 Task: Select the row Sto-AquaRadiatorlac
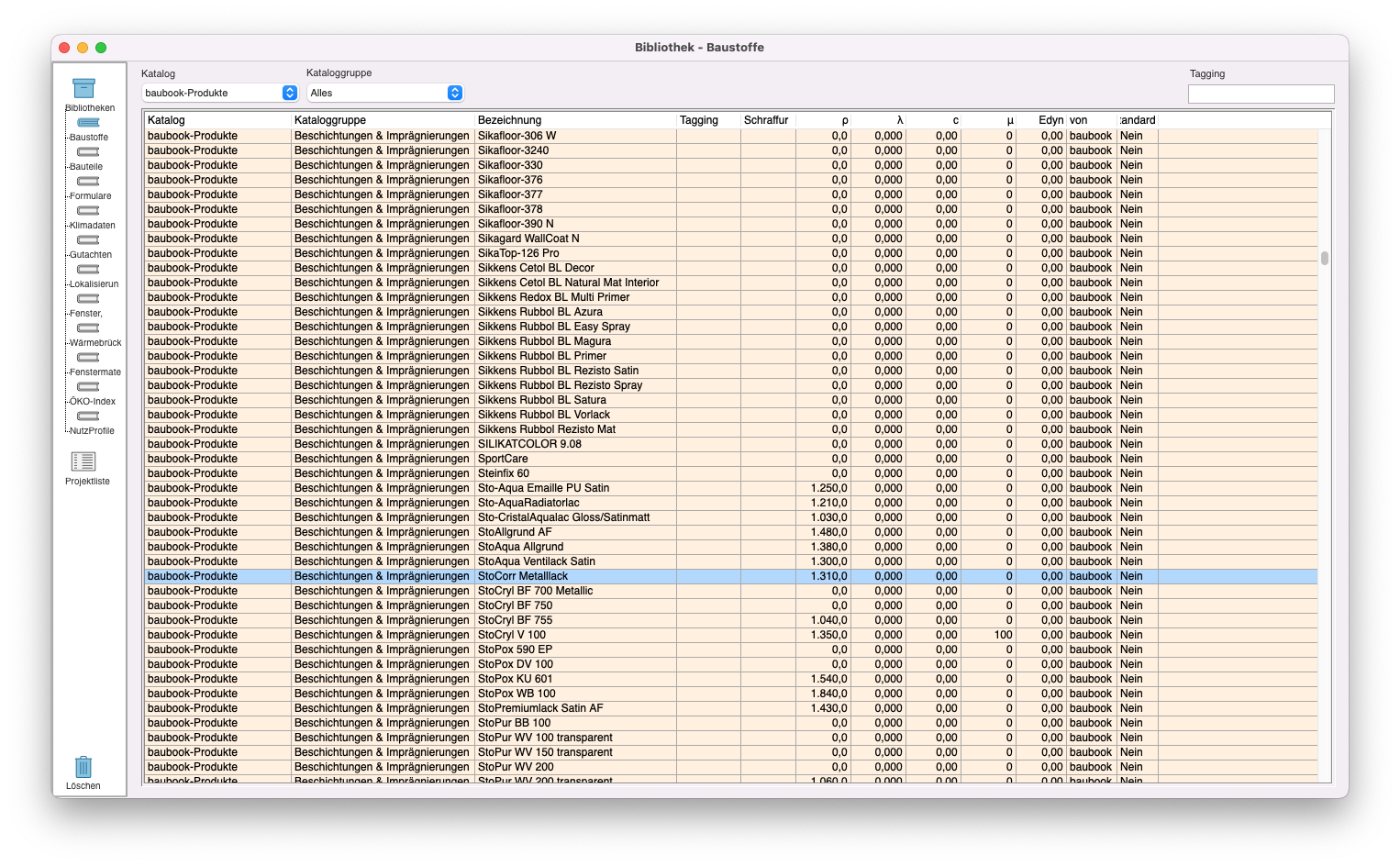(x=731, y=503)
